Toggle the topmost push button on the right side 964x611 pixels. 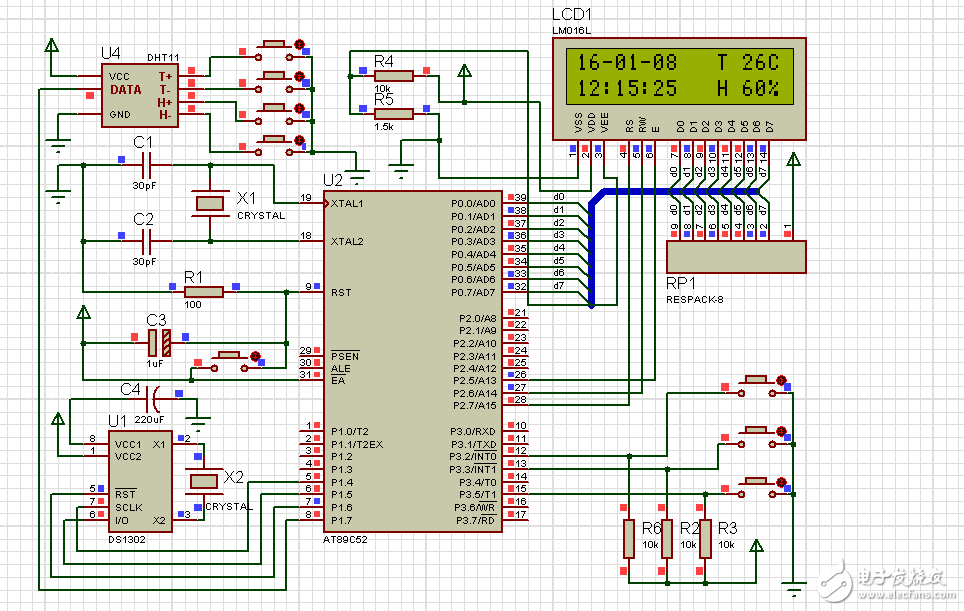coord(756,381)
